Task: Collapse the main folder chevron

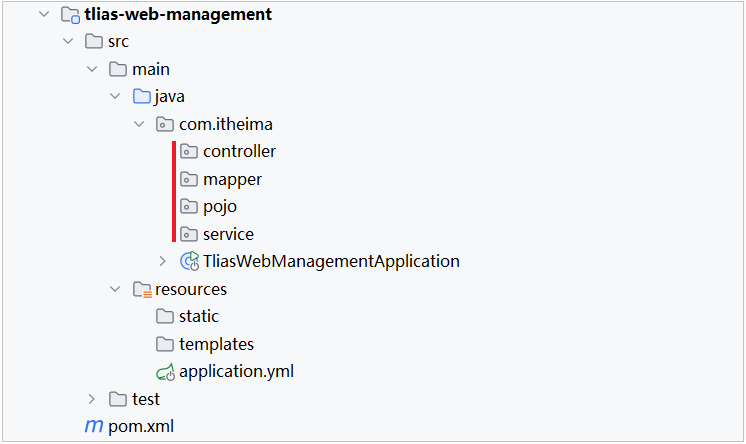Action: click(x=92, y=70)
